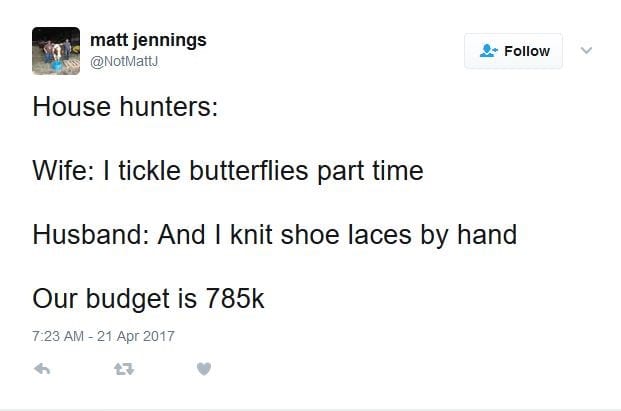The width and height of the screenshot is (621, 411).
Task: Expand the tweet options chevron menu
Action: tap(586, 50)
